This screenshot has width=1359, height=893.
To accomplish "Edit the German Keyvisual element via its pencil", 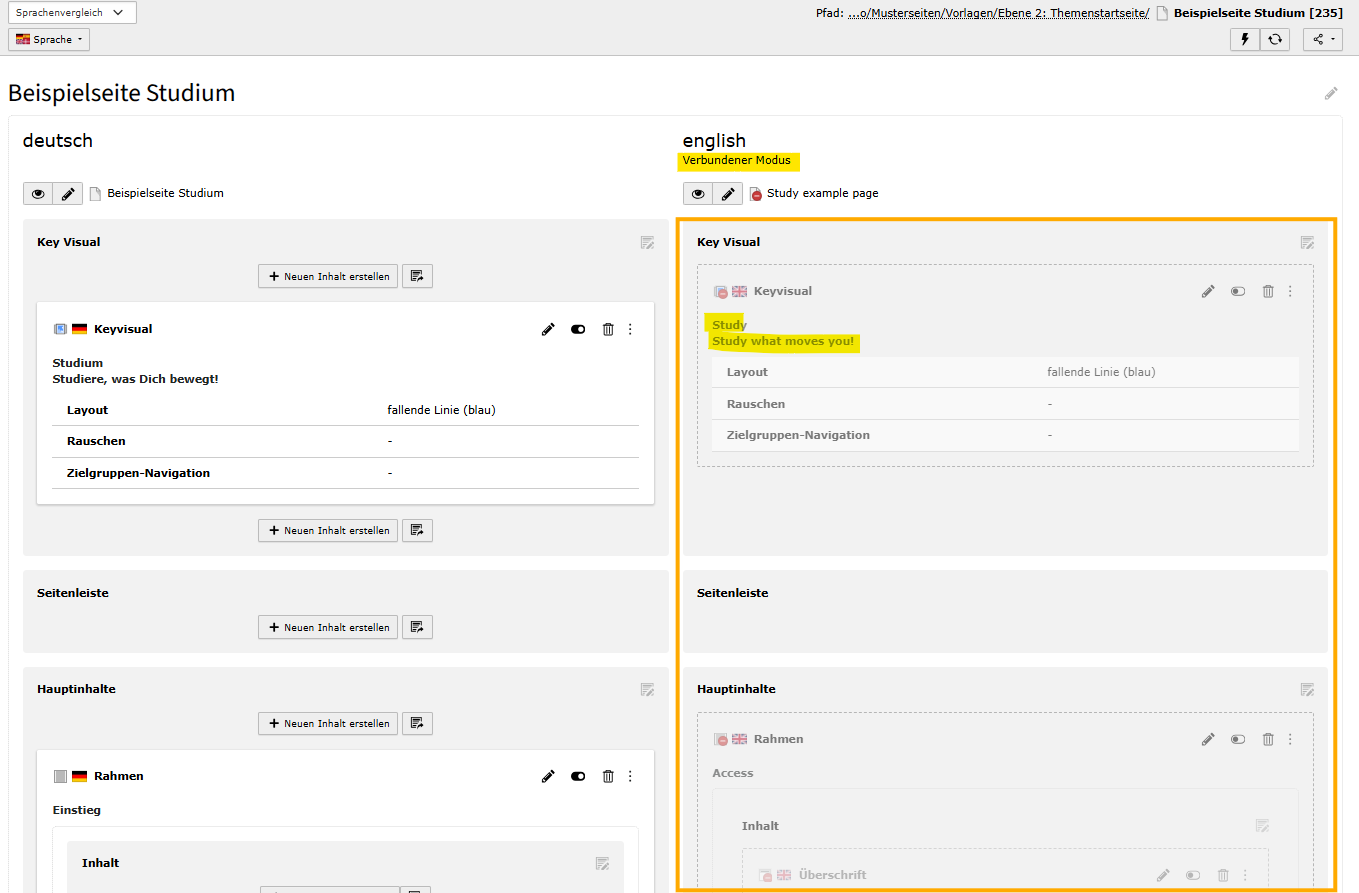I will [548, 329].
